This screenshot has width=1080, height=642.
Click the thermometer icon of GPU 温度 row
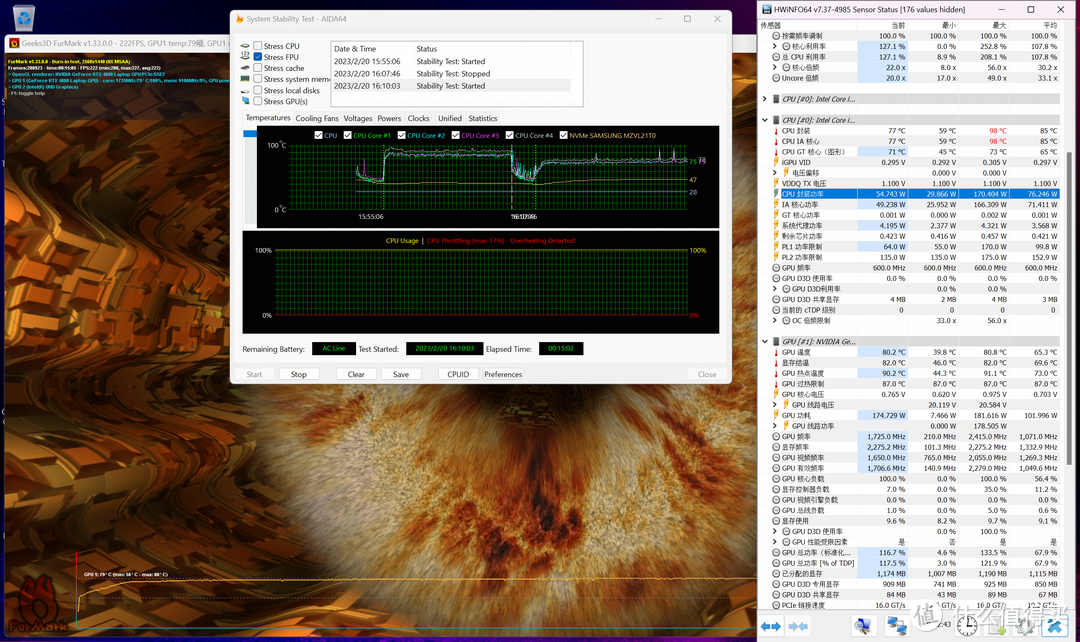776,352
